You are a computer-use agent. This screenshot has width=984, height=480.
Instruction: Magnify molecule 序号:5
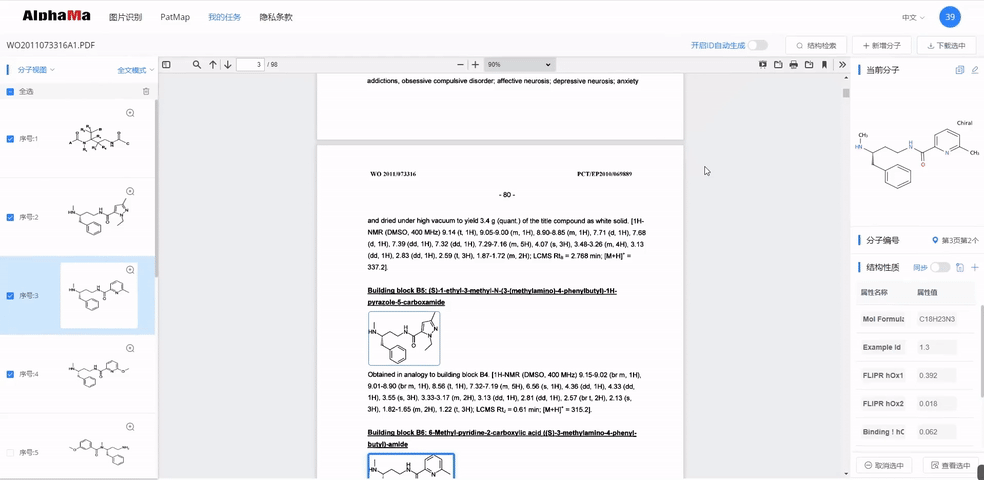(131, 427)
